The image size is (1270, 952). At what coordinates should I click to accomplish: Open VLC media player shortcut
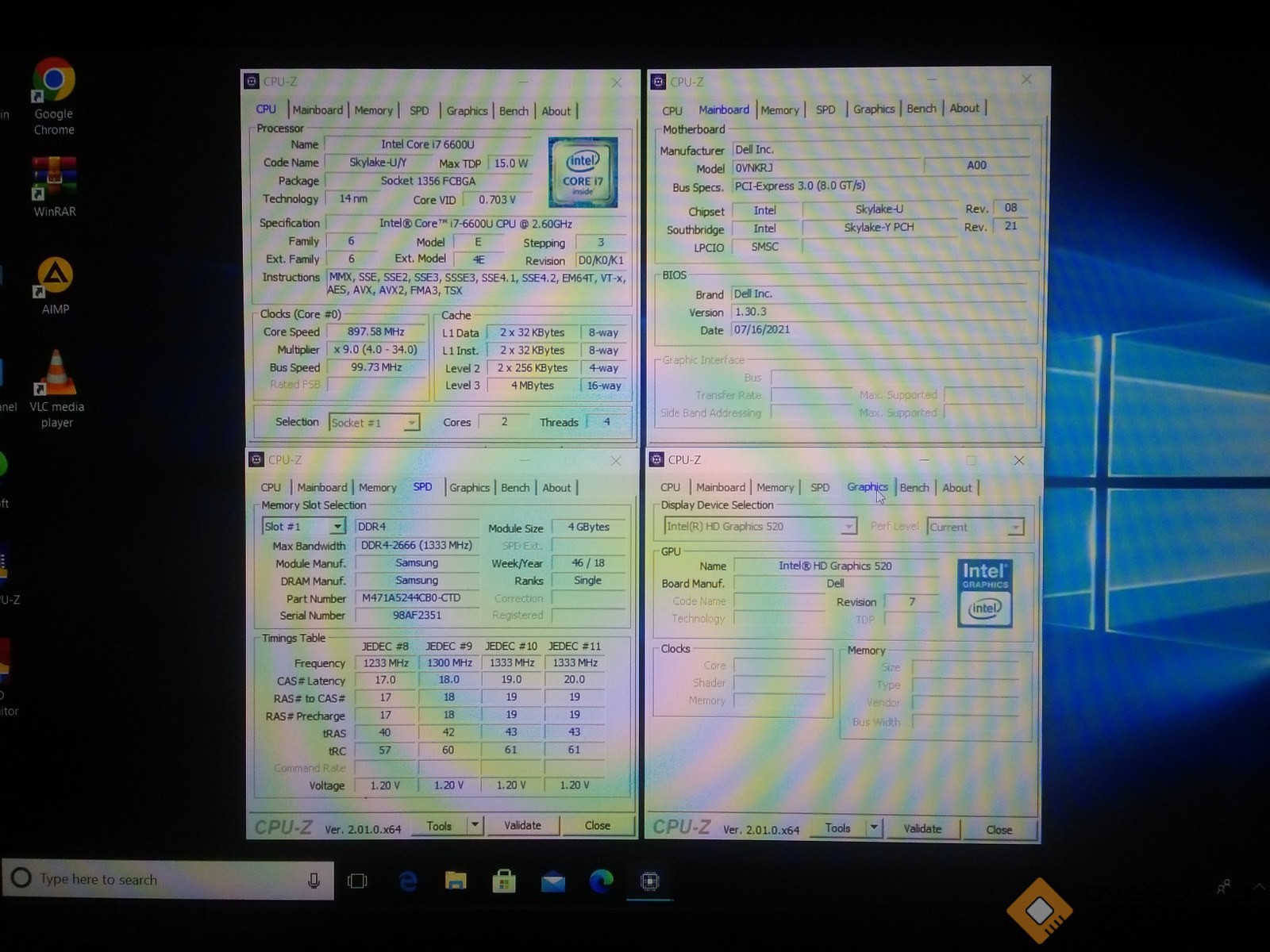coord(56,390)
